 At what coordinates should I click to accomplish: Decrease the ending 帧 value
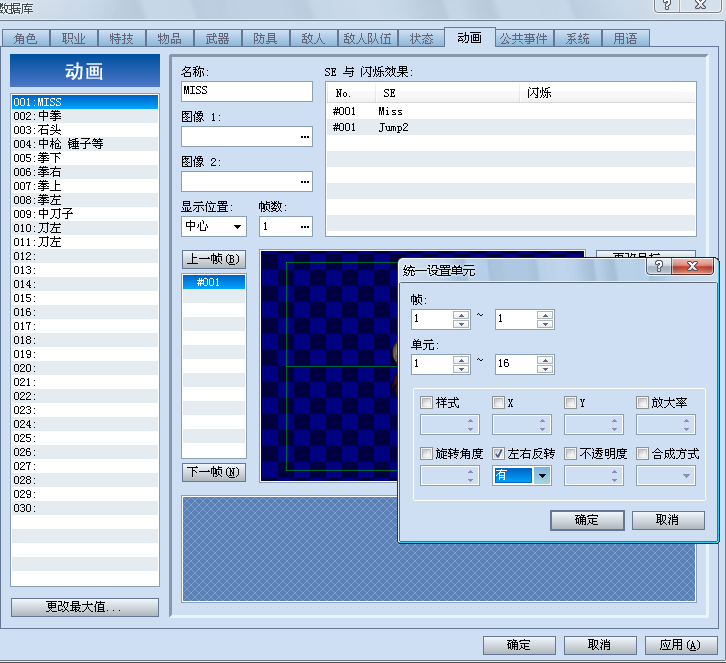coord(545,324)
